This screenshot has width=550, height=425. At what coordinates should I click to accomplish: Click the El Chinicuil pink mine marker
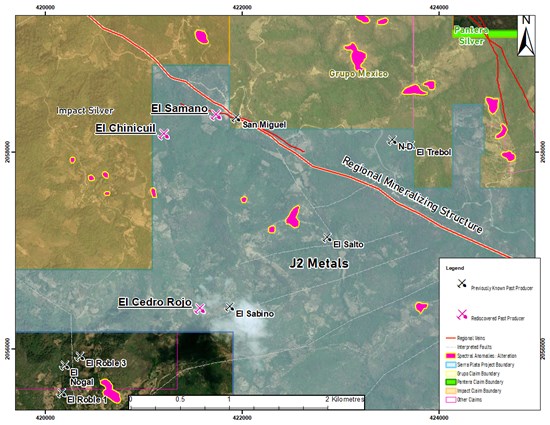coord(163,134)
